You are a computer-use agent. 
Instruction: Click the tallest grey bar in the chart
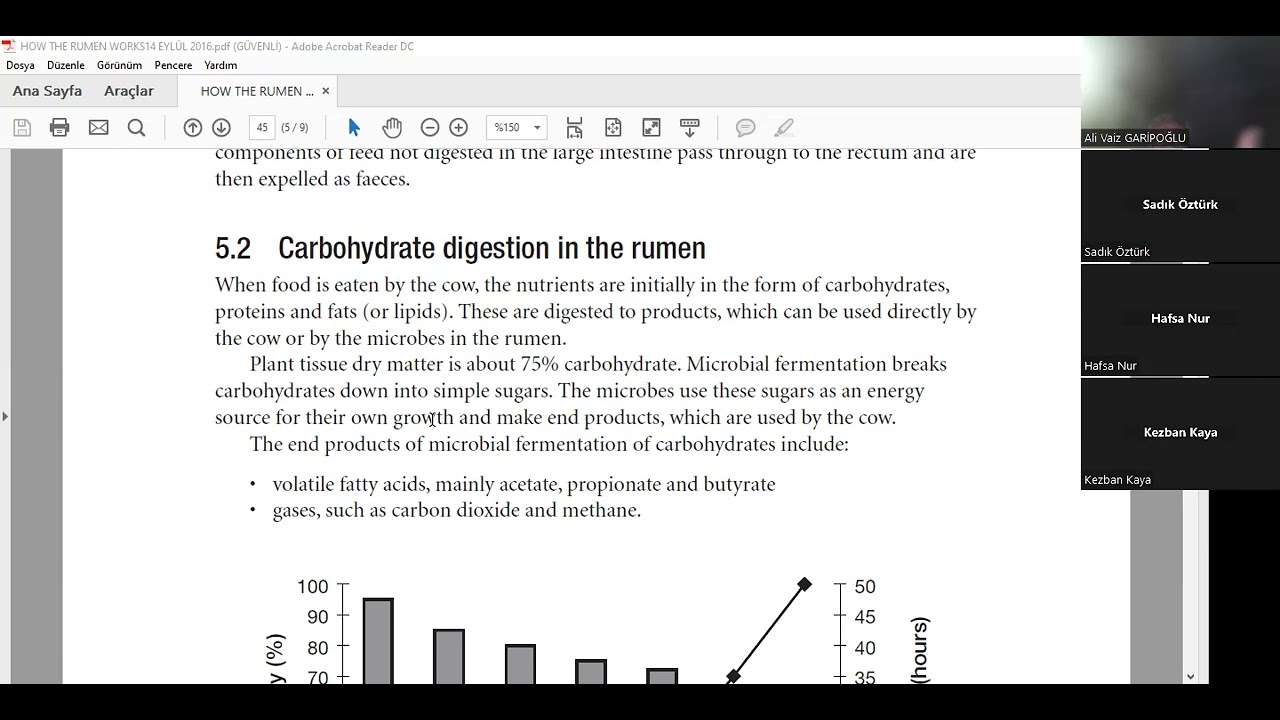coord(378,641)
